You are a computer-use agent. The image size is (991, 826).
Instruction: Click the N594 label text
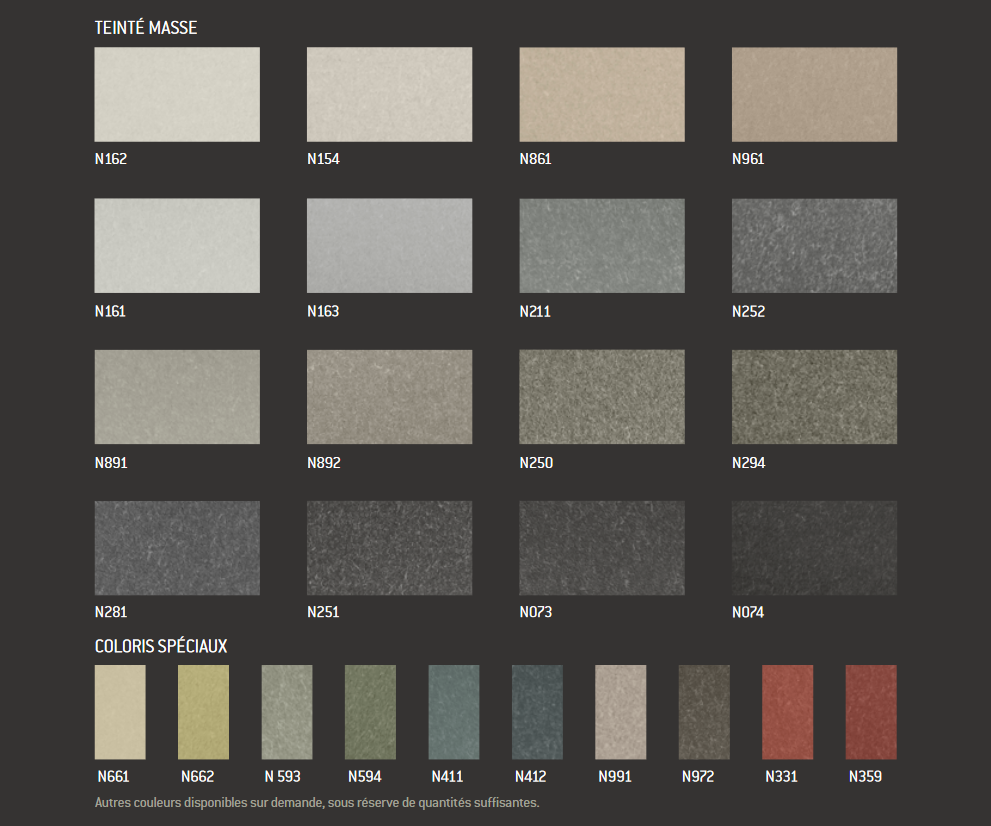[x=365, y=776]
